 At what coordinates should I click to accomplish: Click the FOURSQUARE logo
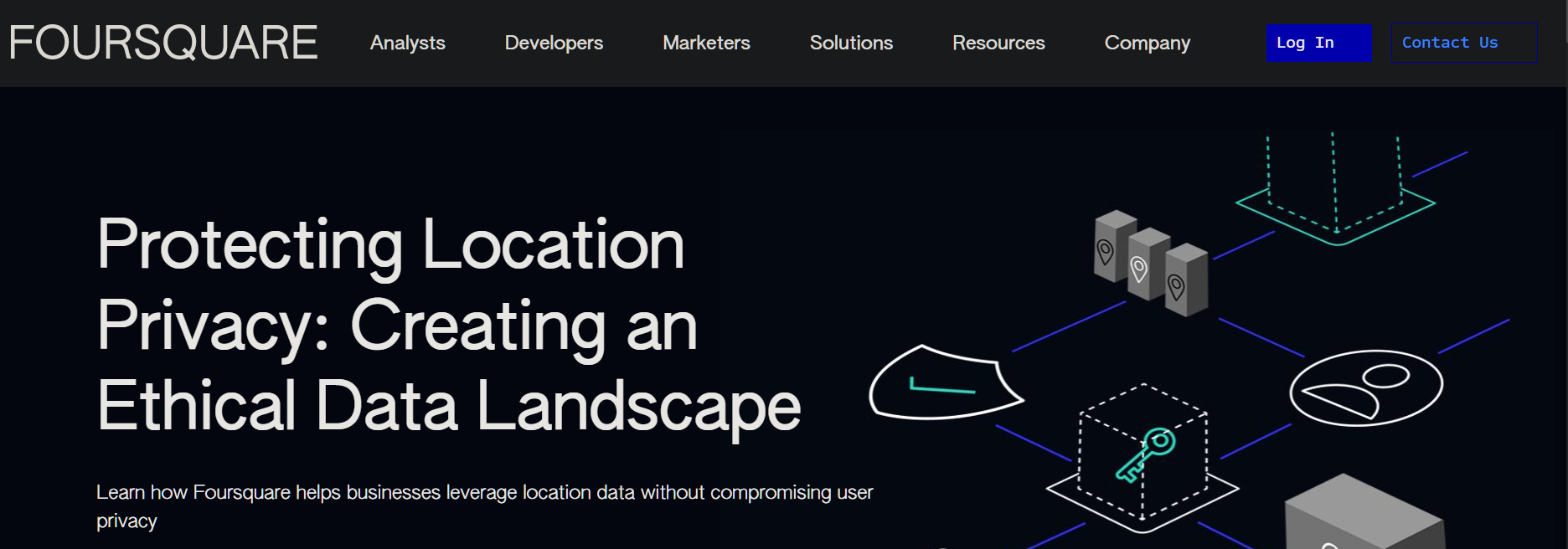(x=163, y=43)
